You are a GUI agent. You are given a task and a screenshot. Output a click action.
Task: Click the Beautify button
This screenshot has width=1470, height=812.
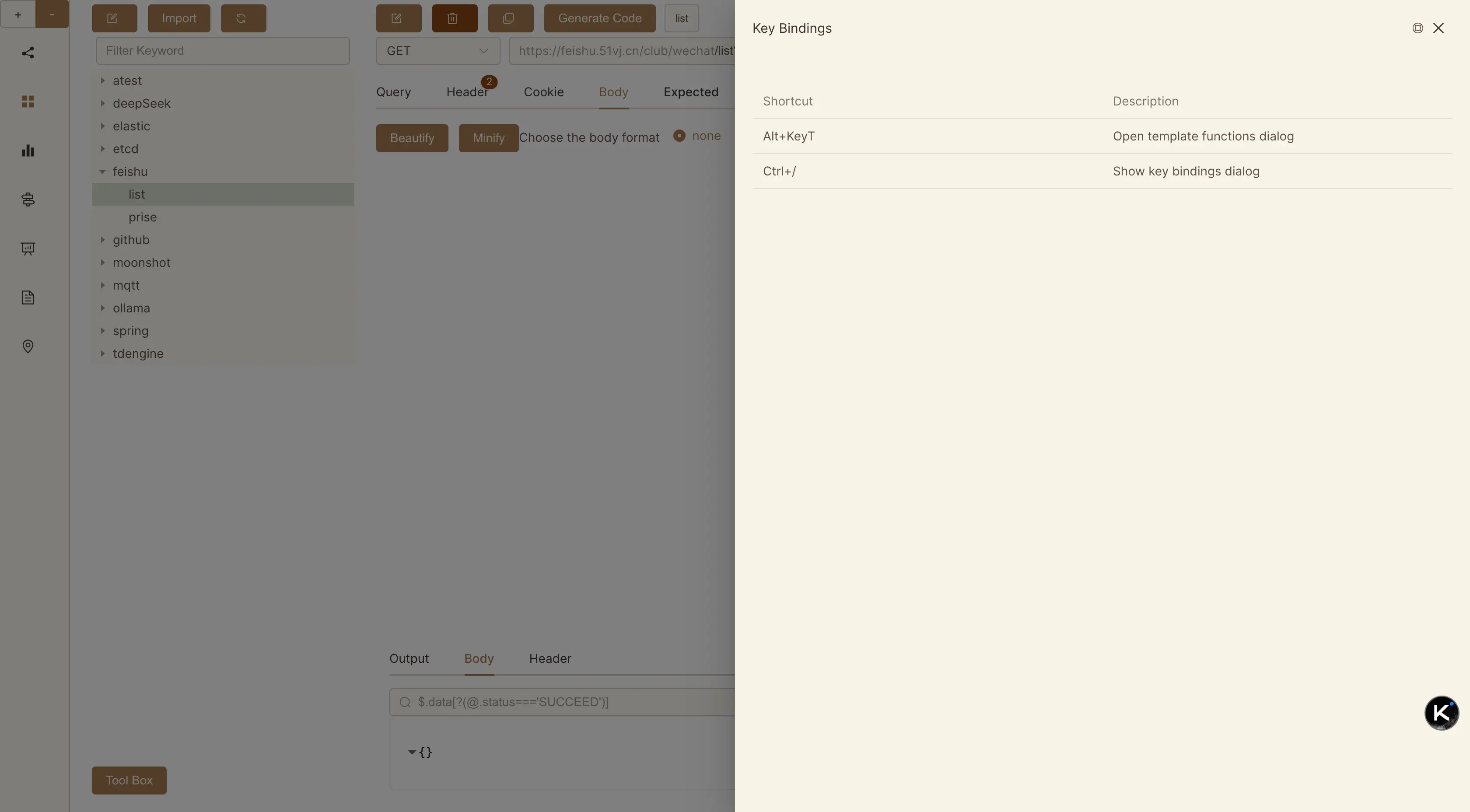coord(412,138)
